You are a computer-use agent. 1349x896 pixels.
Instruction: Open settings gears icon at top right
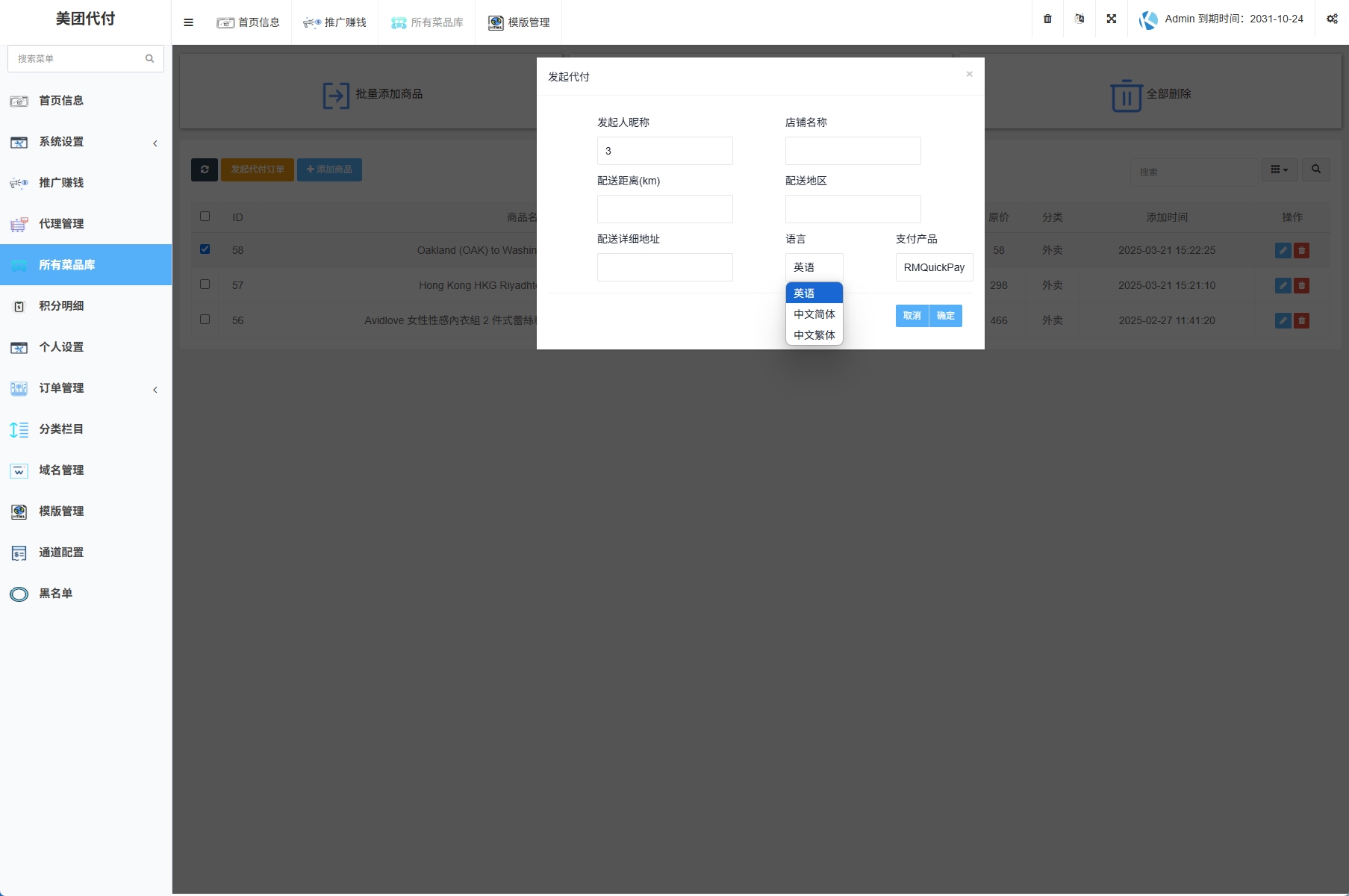pyautogui.click(x=1331, y=19)
